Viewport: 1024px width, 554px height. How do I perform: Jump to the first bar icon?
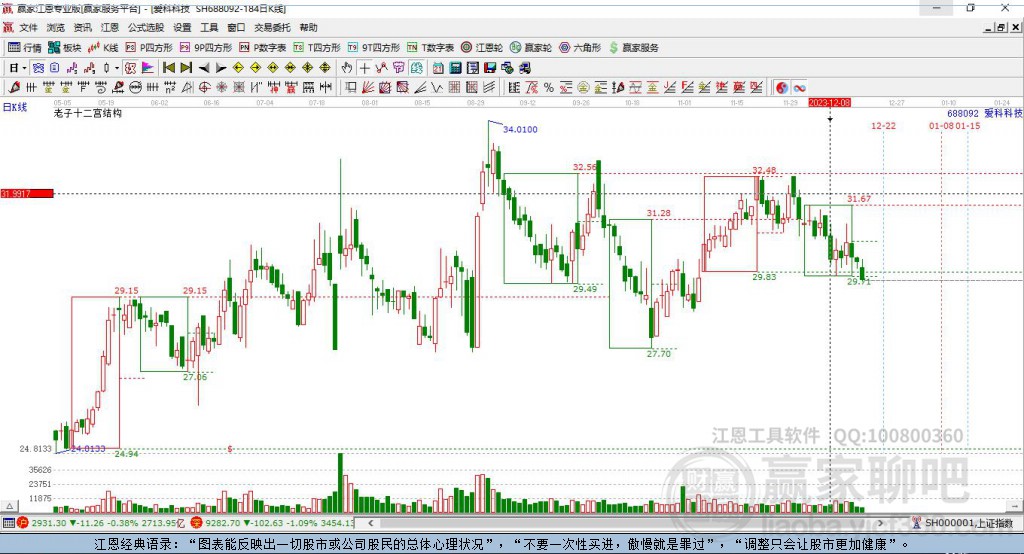(x=168, y=68)
